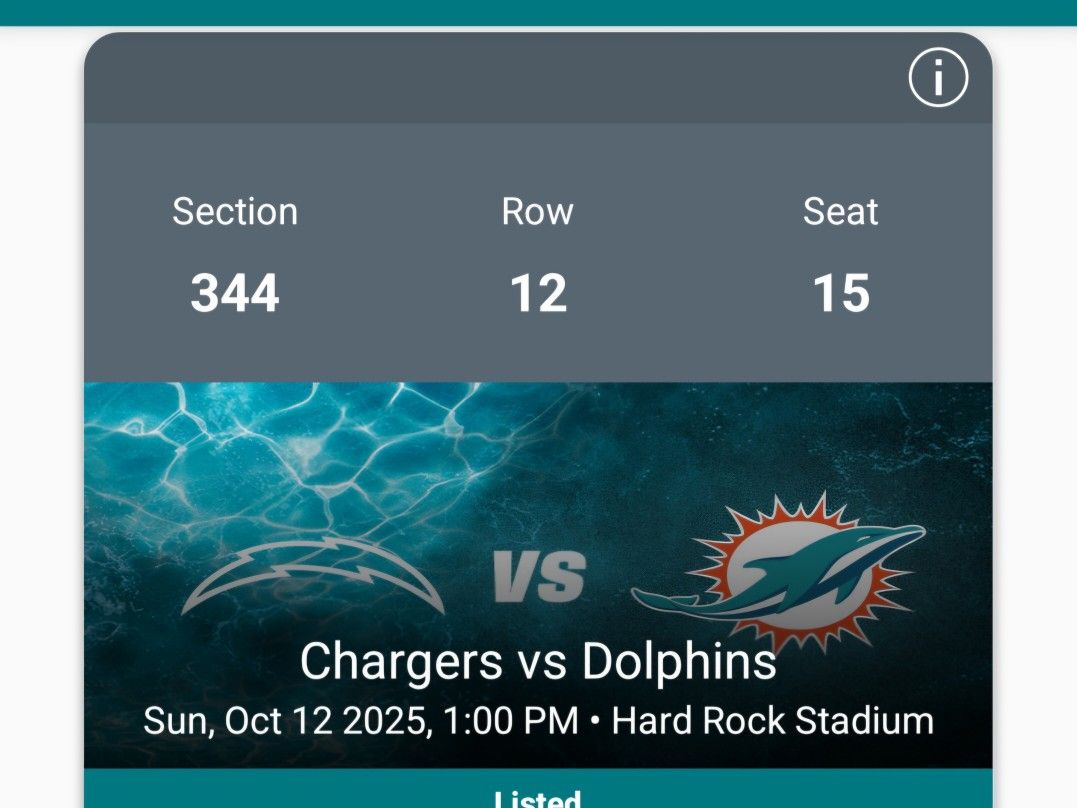Click the white margin right of ticket card

coord(1035,400)
